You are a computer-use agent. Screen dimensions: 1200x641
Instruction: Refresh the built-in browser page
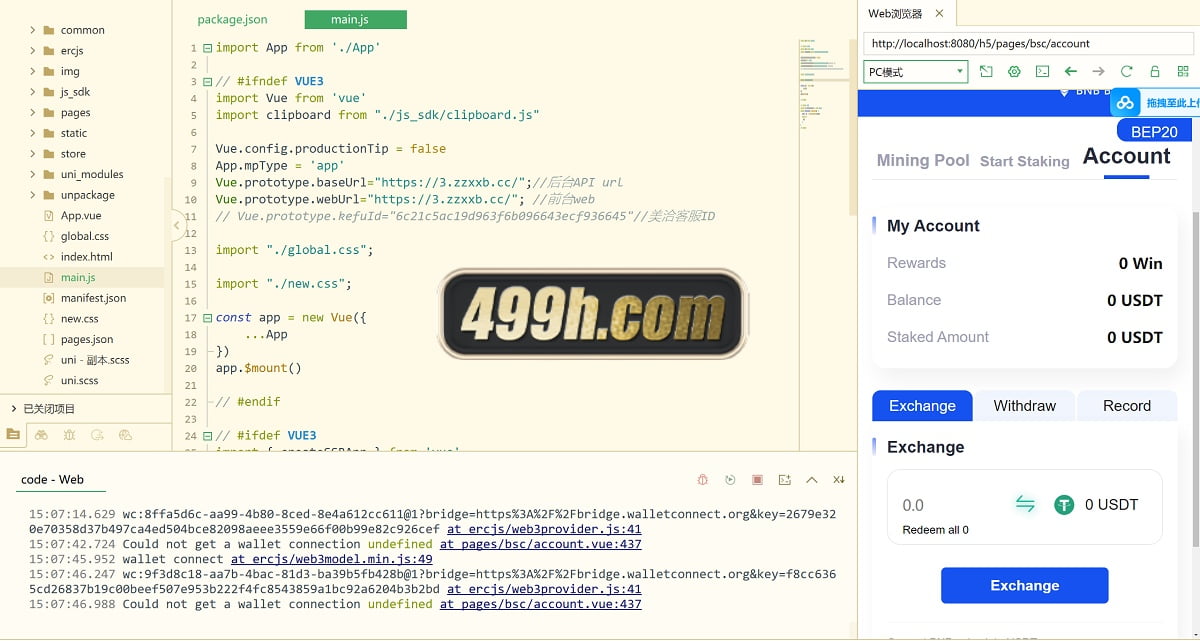(x=1126, y=72)
